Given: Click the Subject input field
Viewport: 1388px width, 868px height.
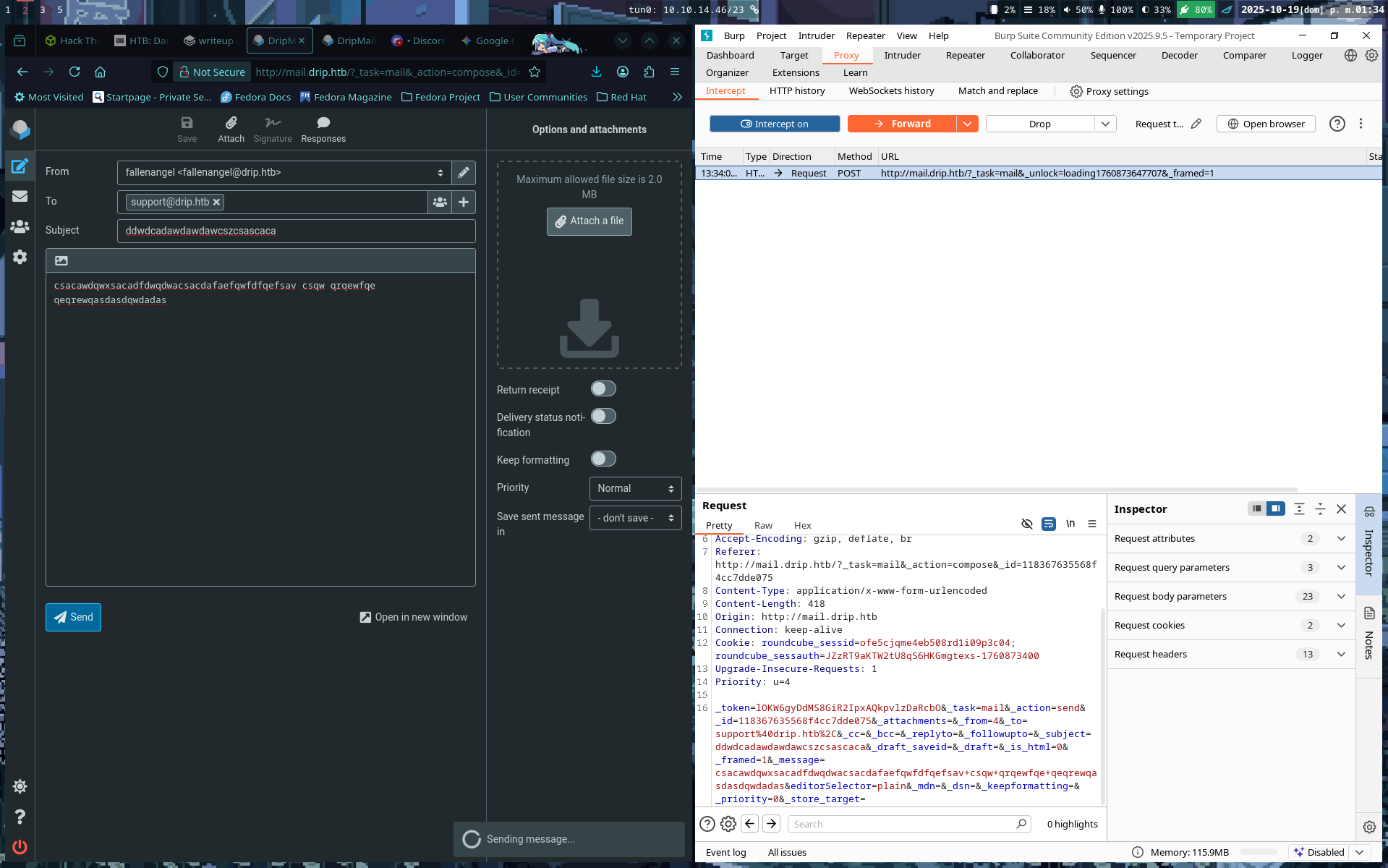Looking at the screenshot, I should pyautogui.click(x=296, y=231).
